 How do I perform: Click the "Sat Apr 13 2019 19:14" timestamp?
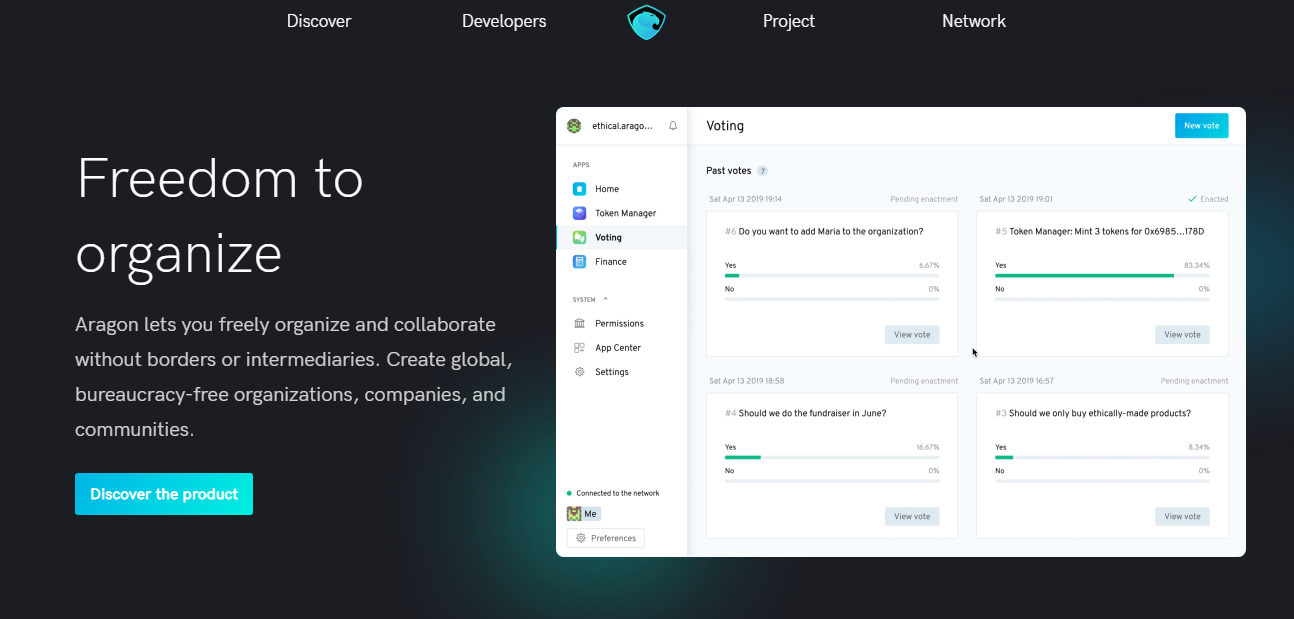[745, 199]
